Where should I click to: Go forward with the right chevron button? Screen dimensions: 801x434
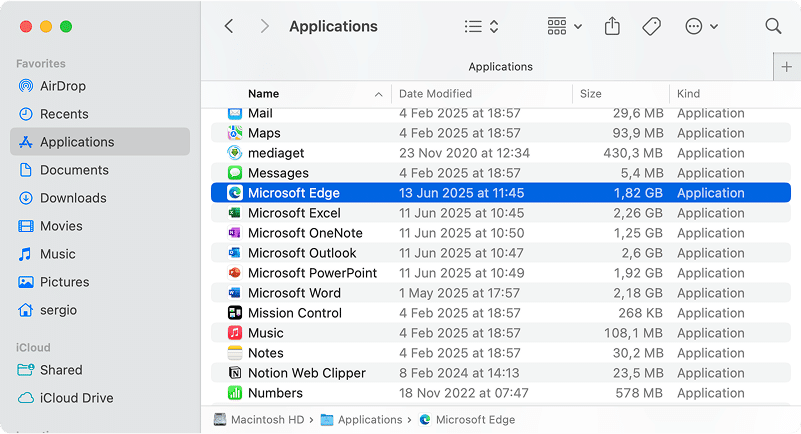tap(264, 26)
